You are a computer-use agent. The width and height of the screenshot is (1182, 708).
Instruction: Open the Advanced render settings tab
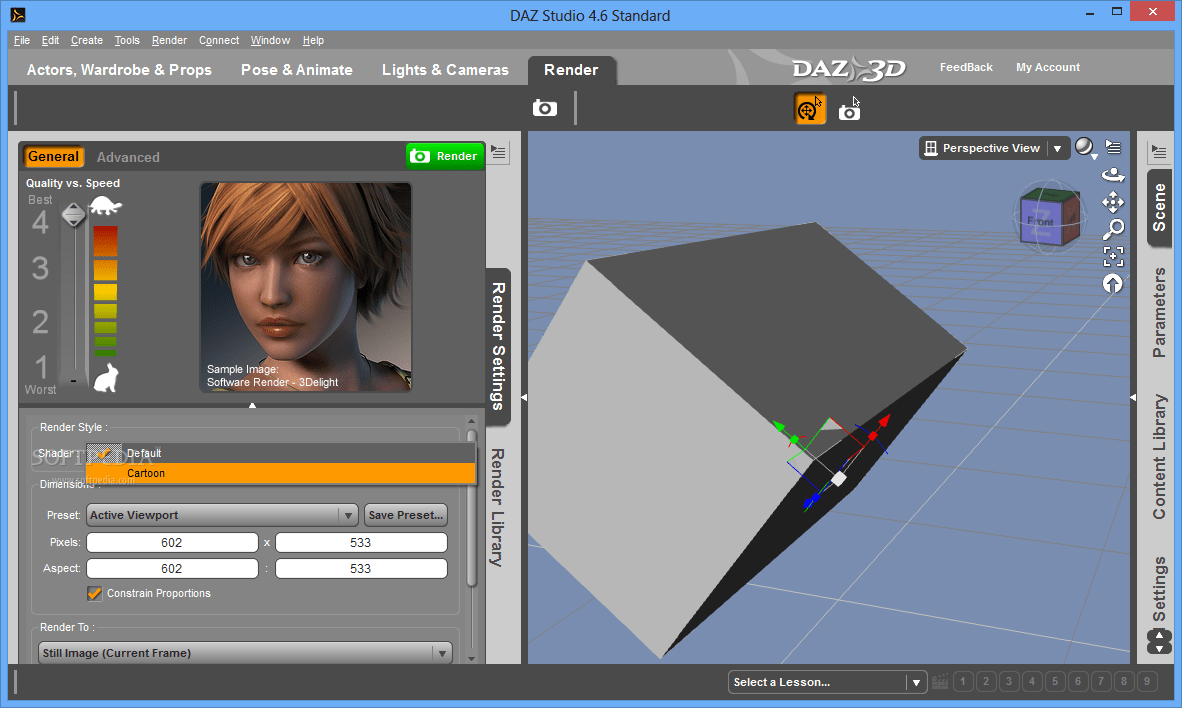(x=128, y=157)
